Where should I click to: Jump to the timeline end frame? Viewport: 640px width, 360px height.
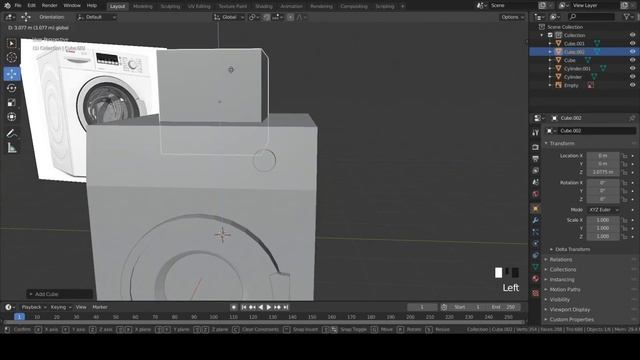tap(286, 307)
